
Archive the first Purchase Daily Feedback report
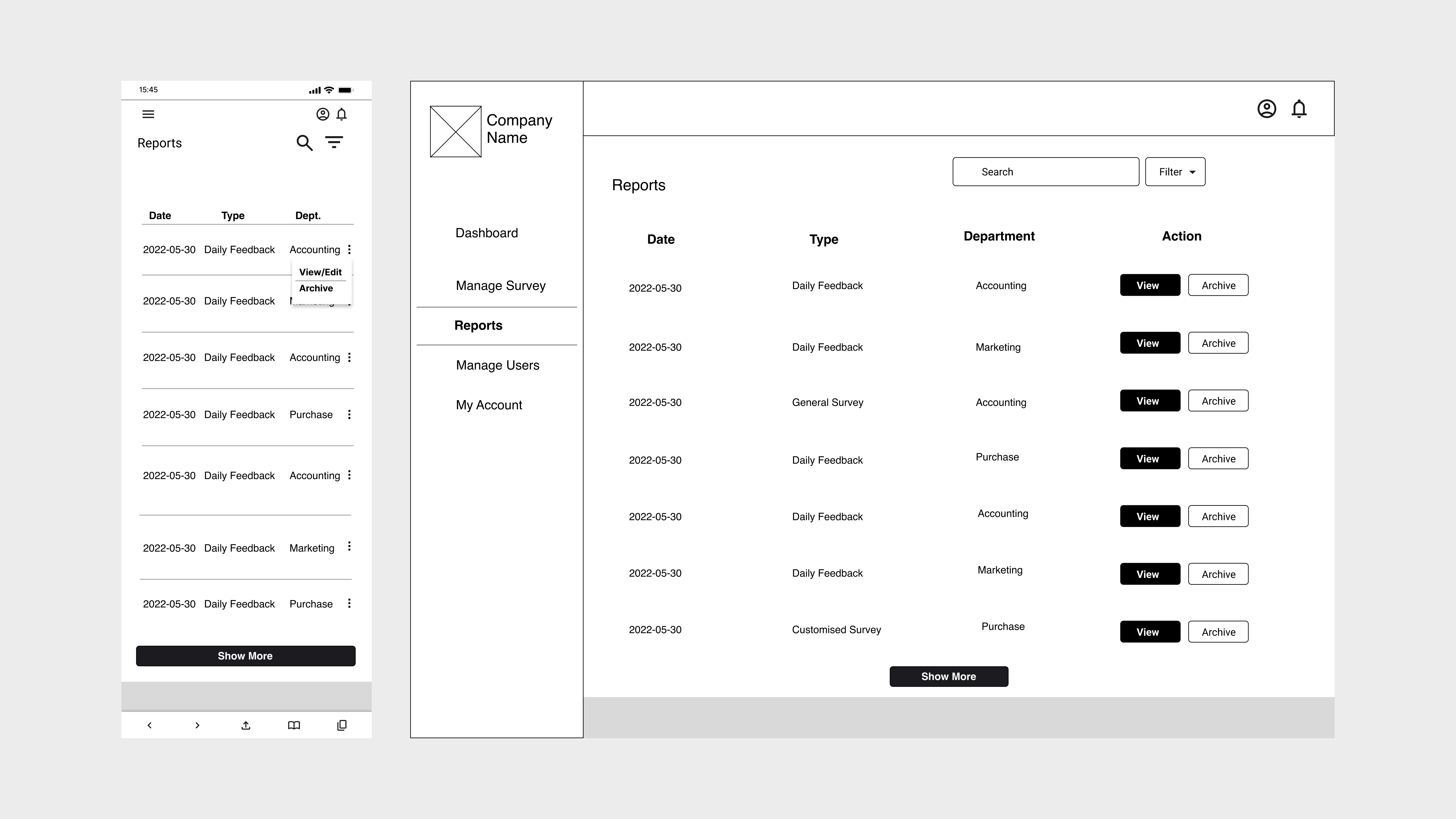coord(1218,458)
